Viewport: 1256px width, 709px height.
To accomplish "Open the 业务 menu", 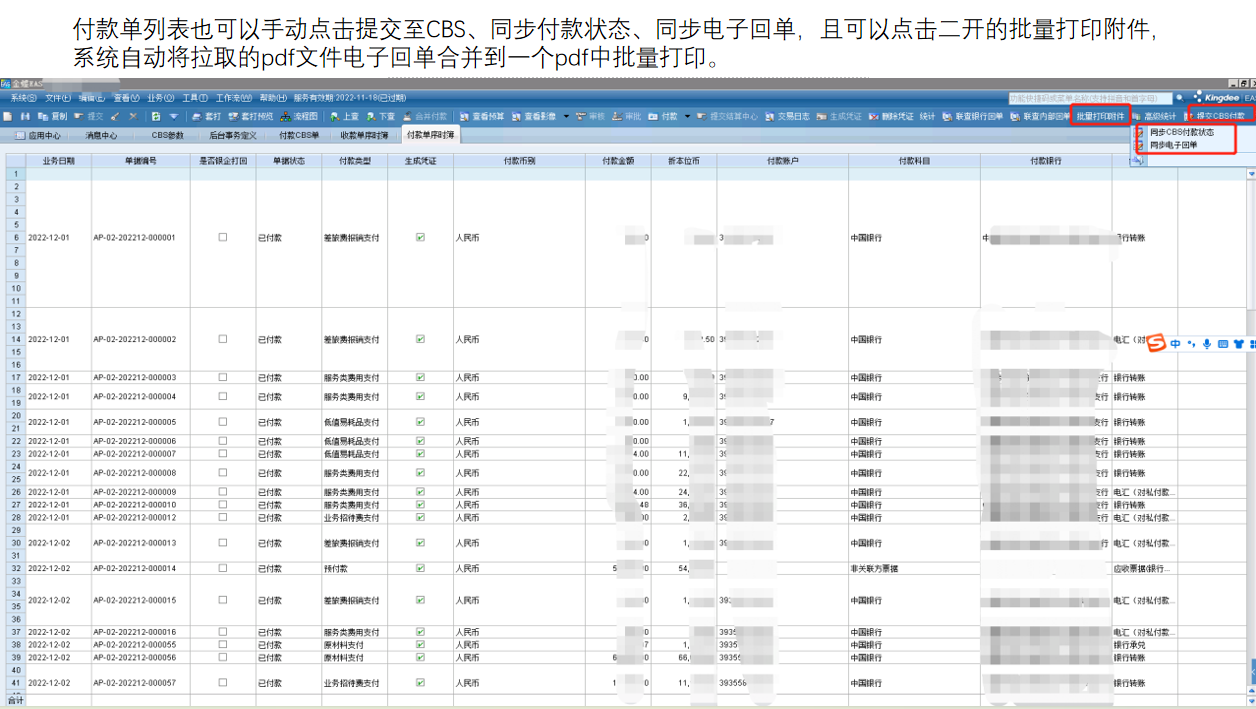I will [x=161, y=98].
